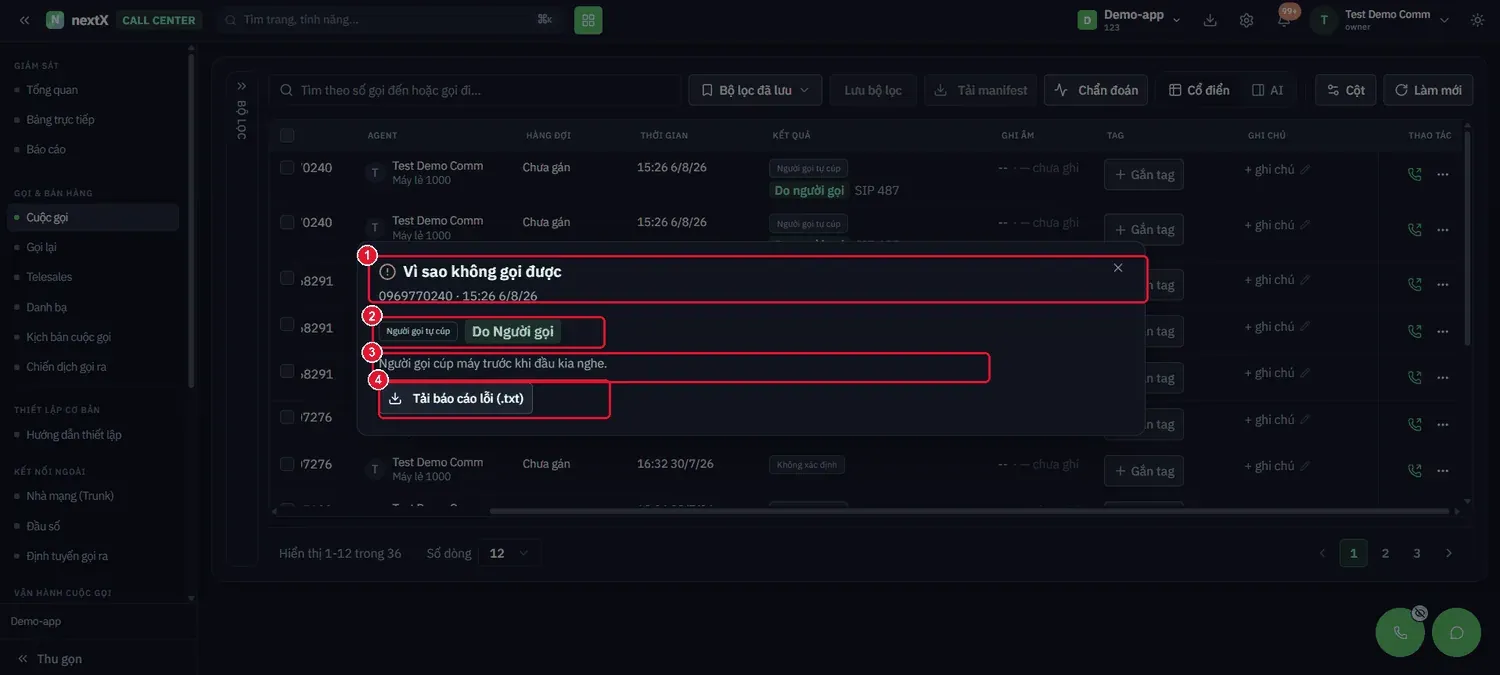
Task: Focus the global 'Tìm trang, tính năng' search box
Action: pos(390,20)
